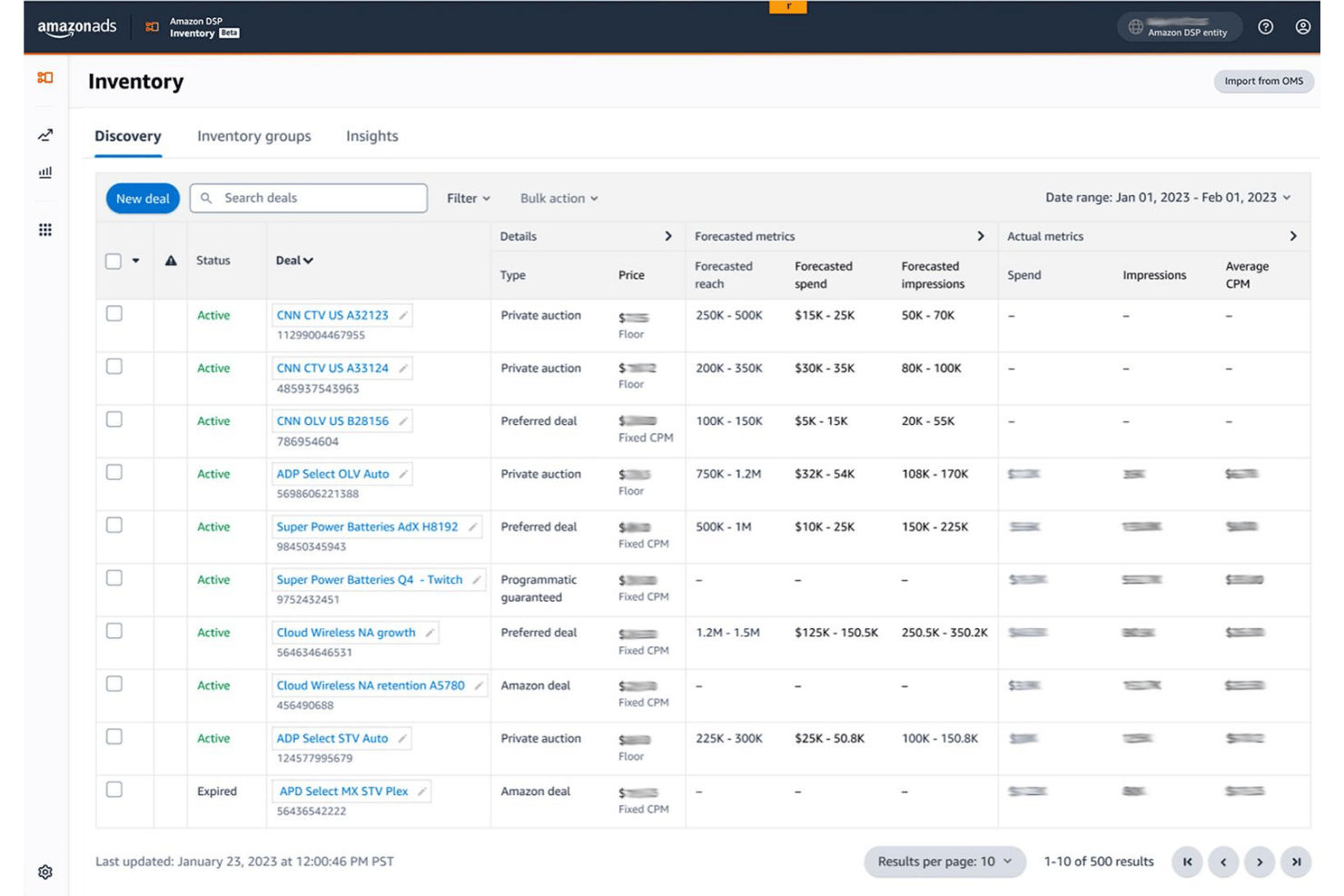Edit the CNN CTV US A33124 deal name
This screenshot has width=1344, height=896.
click(x=403, y=369)
